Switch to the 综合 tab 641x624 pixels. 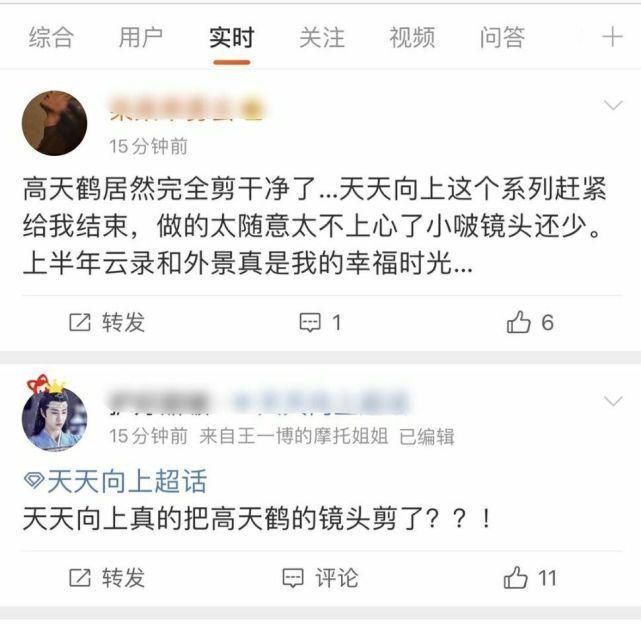click(51, 37)
